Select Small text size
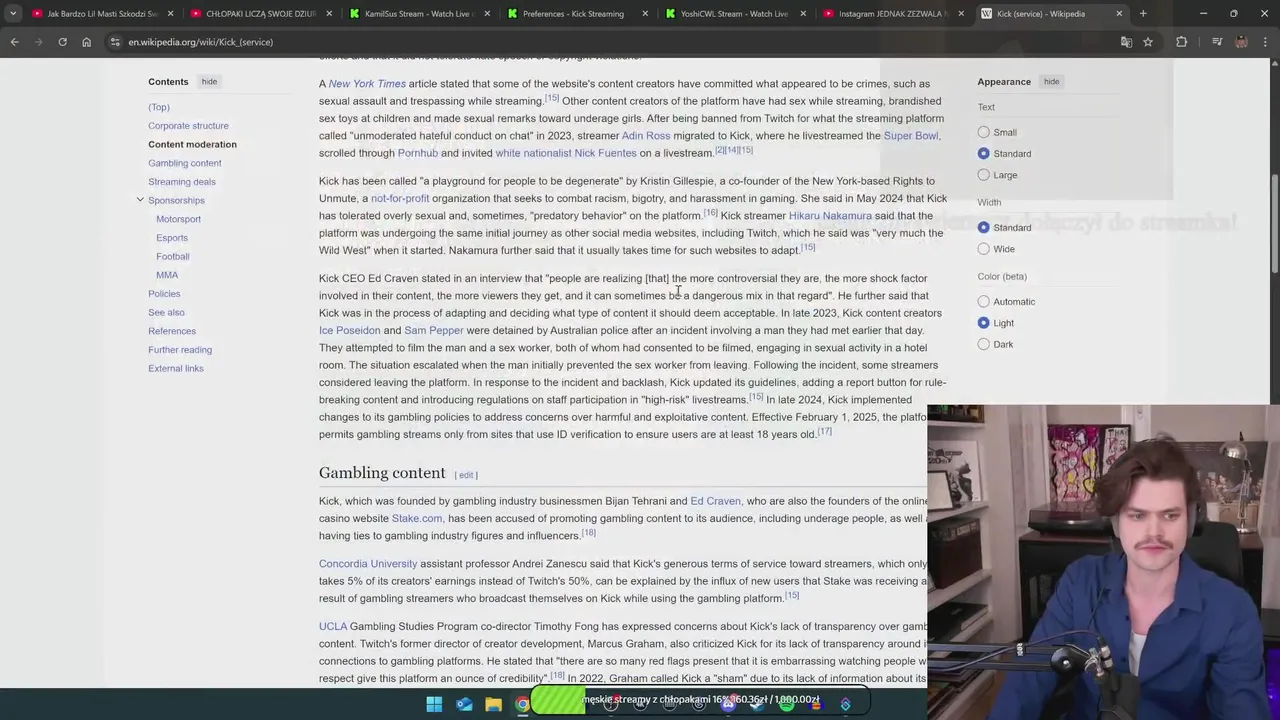The height and width of the screenshot is (720, 1280). 984,132
